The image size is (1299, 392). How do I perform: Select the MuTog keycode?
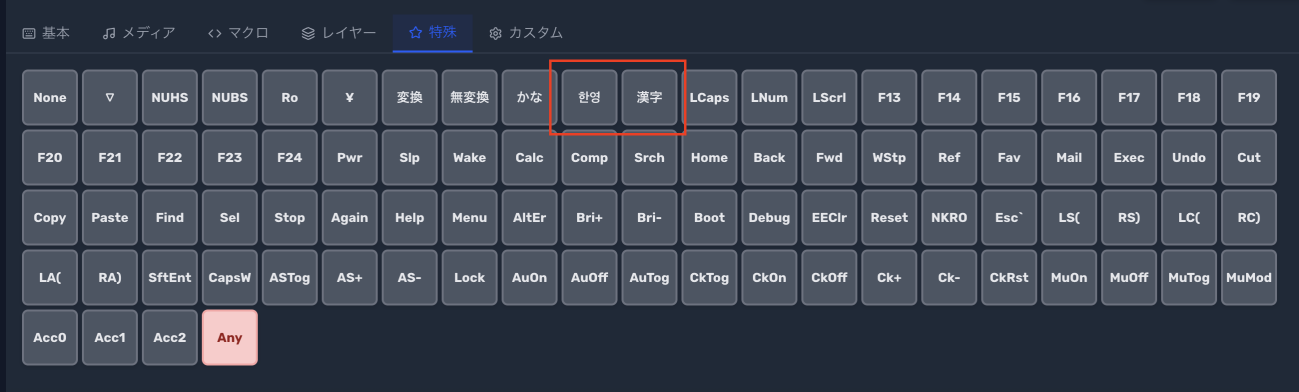(x=1189, y=278)
